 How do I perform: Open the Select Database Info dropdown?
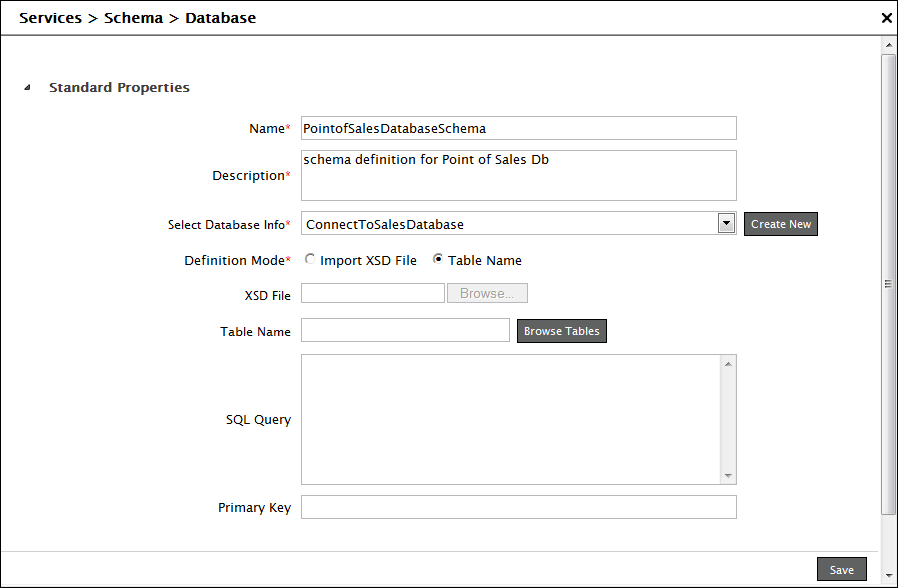click(727, 224)
